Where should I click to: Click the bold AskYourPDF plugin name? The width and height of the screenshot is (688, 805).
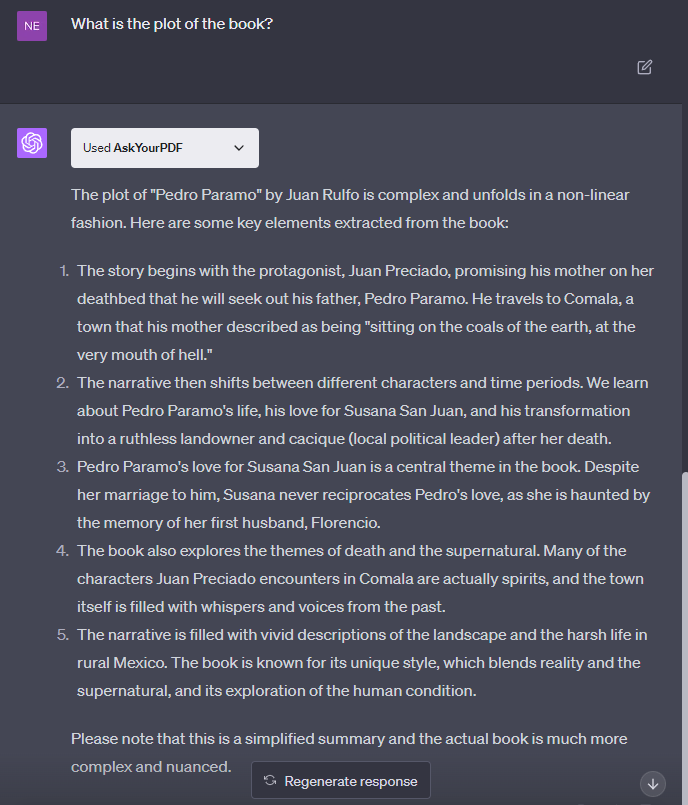(148, 148)
